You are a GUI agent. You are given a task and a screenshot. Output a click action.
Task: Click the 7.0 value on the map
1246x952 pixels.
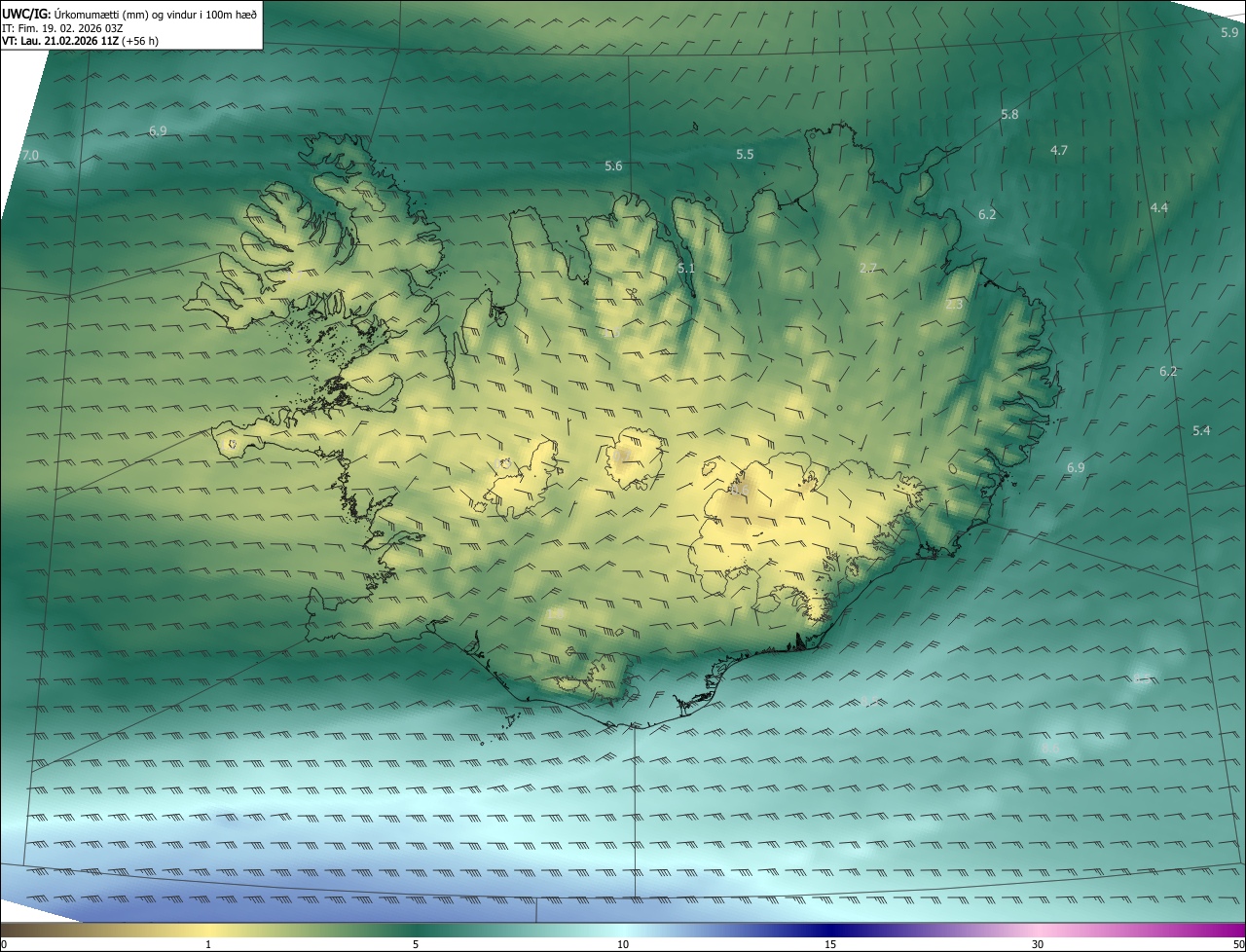tap(30, 156)
